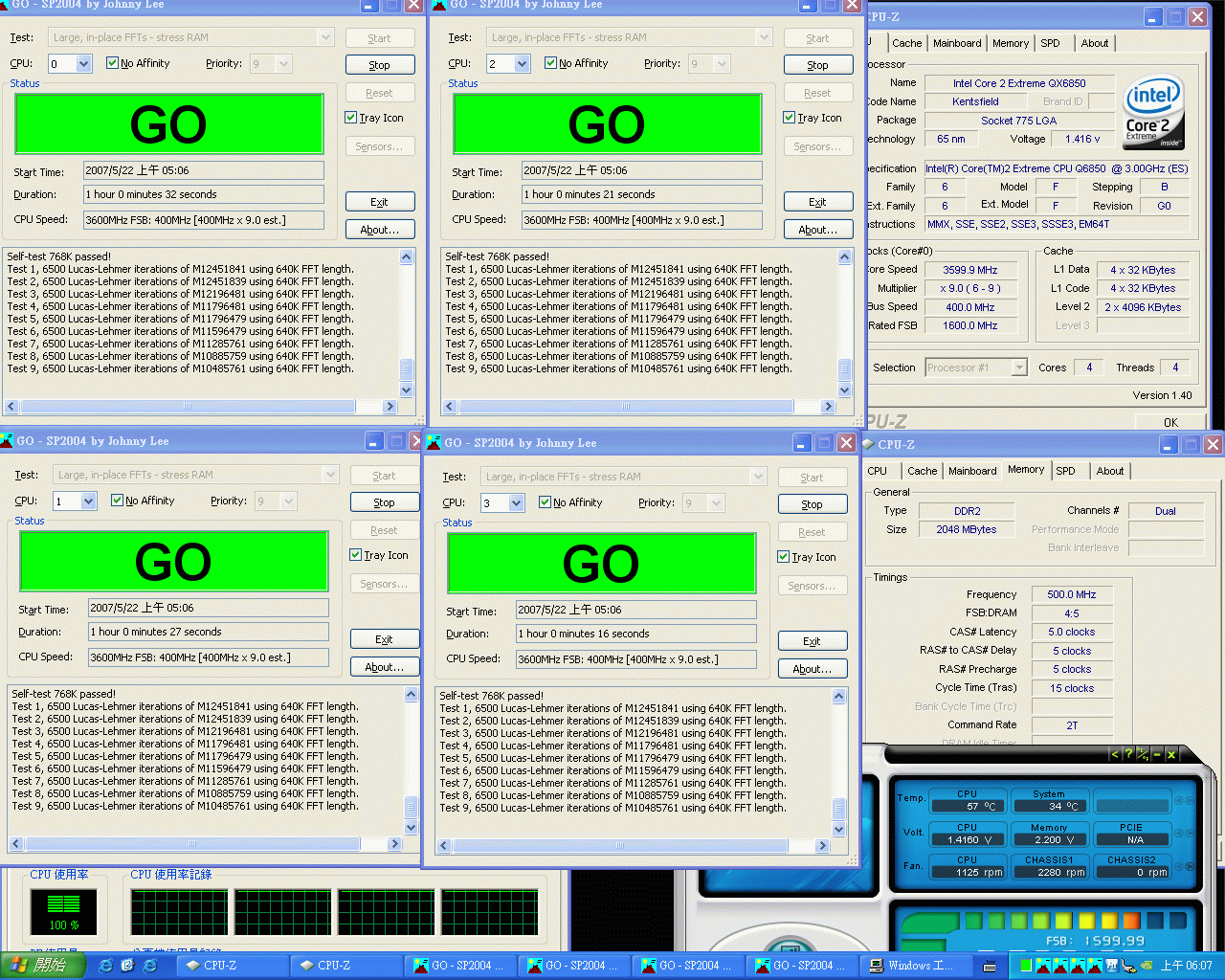Click Exit in the CPU 2 SP2004 window
1225x980 pixels.
pos(818,202)
